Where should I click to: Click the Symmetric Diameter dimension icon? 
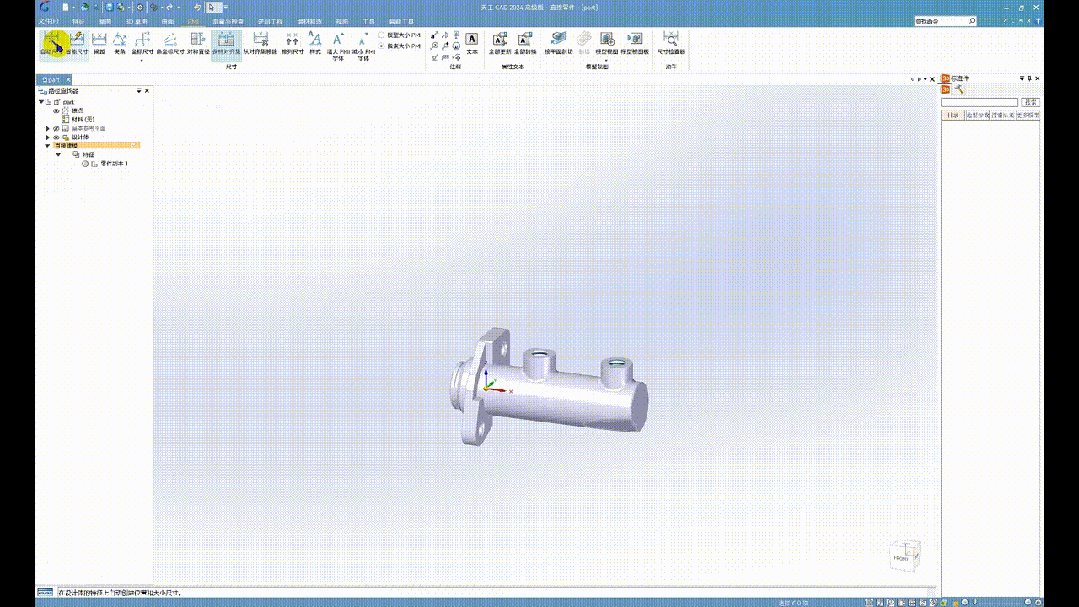click(x=197, y=42)
